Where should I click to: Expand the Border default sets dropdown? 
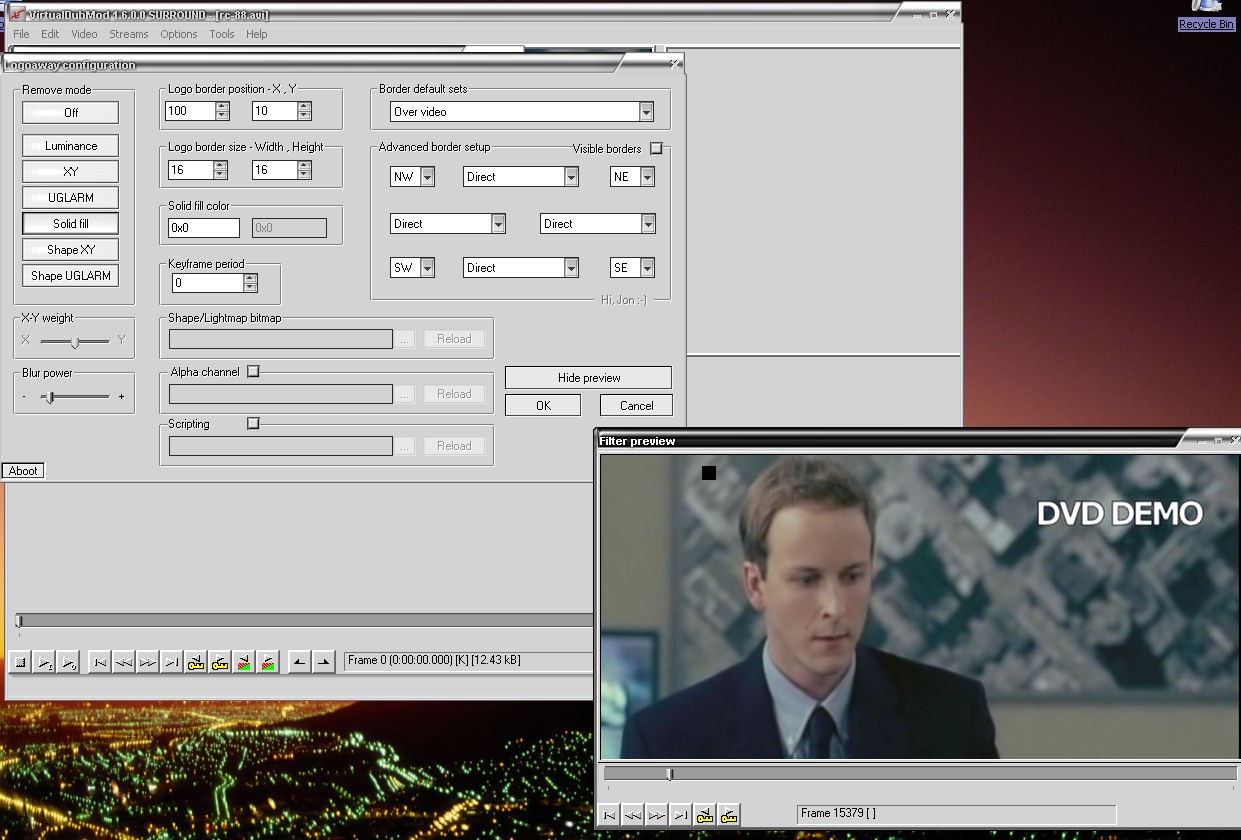tap(646, 112)
